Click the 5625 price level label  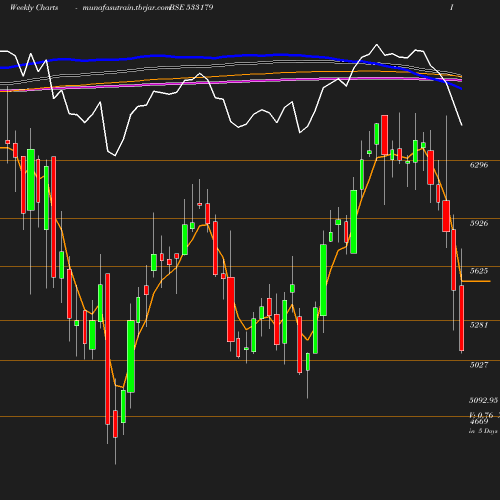(x=479, y=271)
